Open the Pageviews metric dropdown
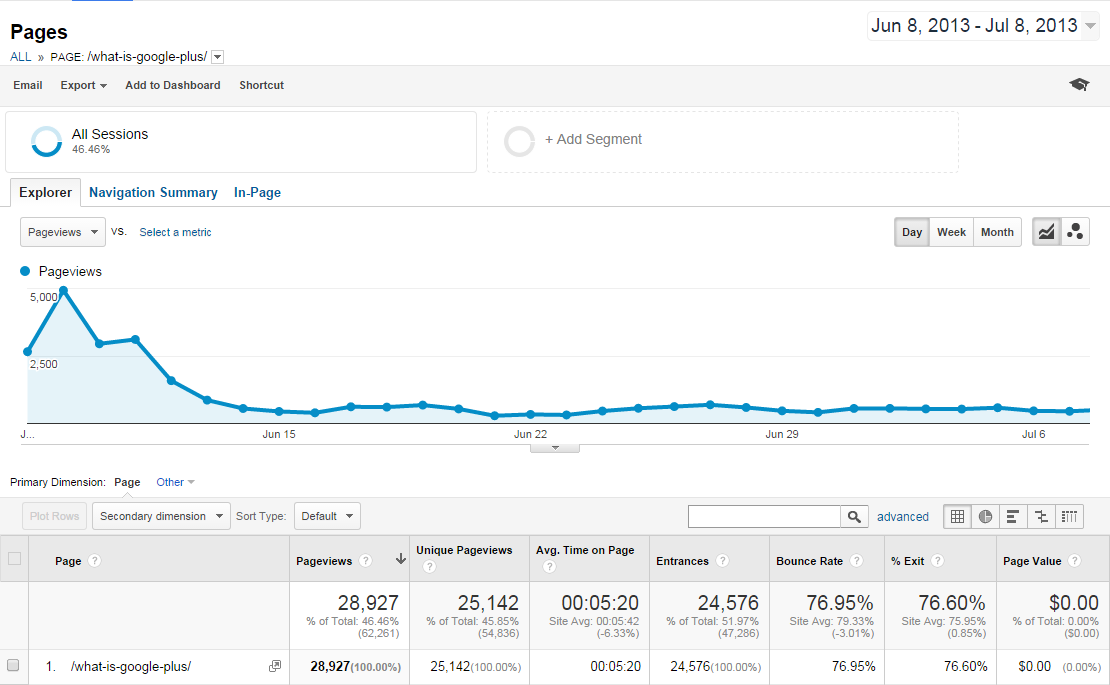The height and width of the screenshot is (685, 1110). 63,232
